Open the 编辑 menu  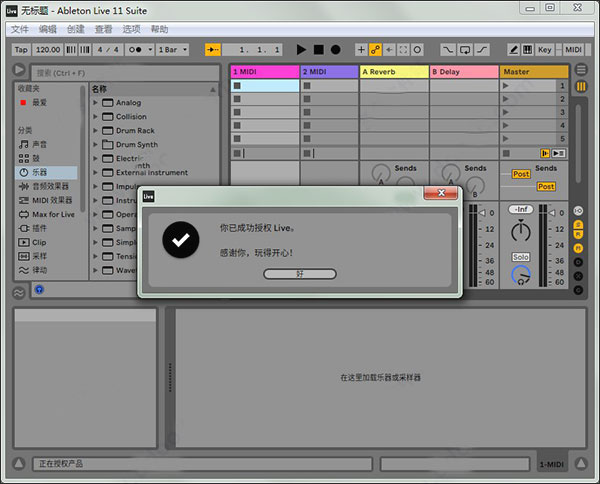point(47,29)
